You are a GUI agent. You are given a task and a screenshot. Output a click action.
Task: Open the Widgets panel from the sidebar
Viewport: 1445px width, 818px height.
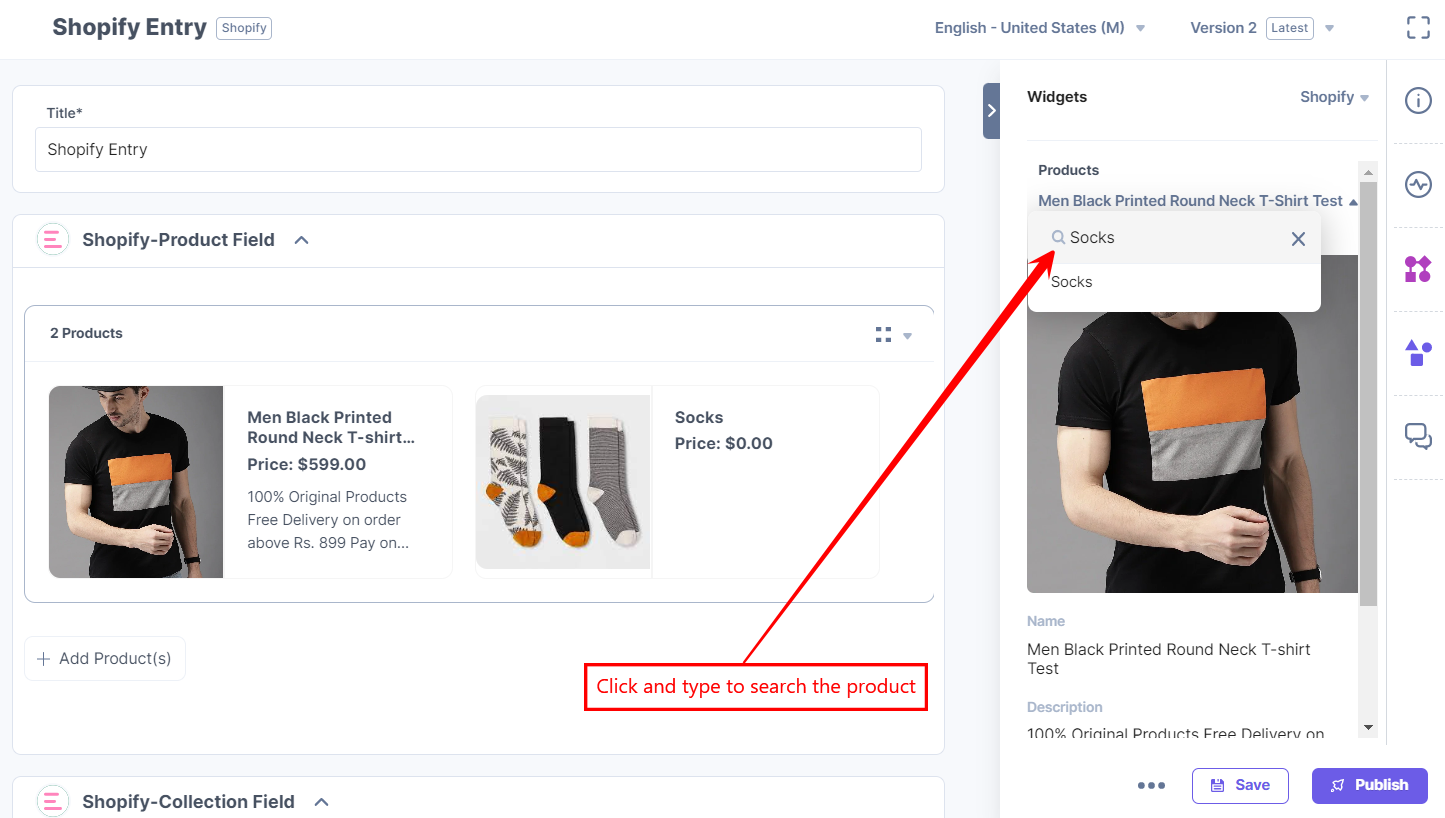tap(1417, 269)
